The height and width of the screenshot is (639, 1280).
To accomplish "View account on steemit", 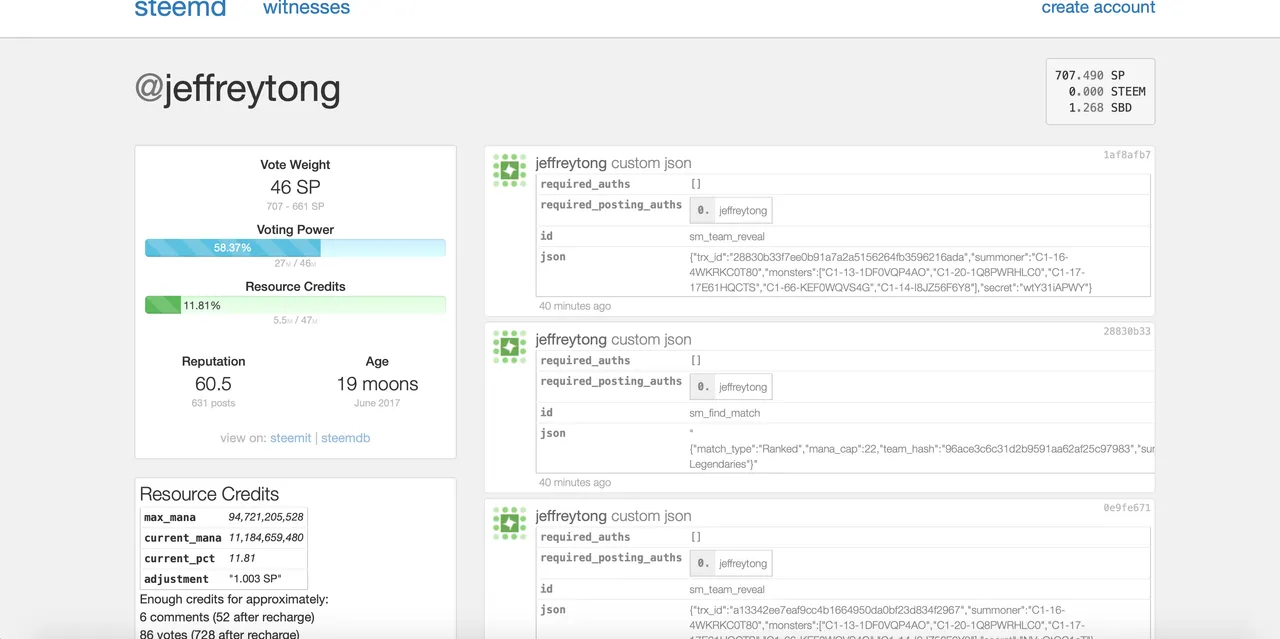I will pos(290,438).
